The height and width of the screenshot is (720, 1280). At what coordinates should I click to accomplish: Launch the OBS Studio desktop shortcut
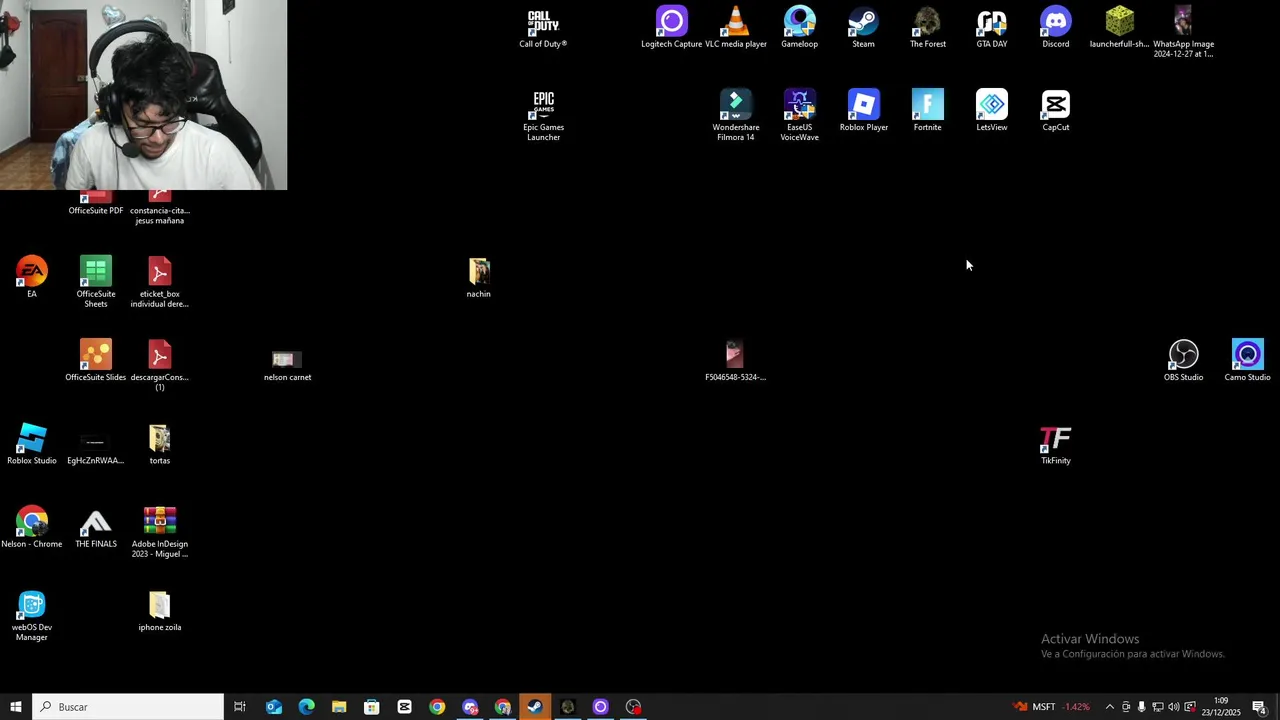(x=1183, y=360)
